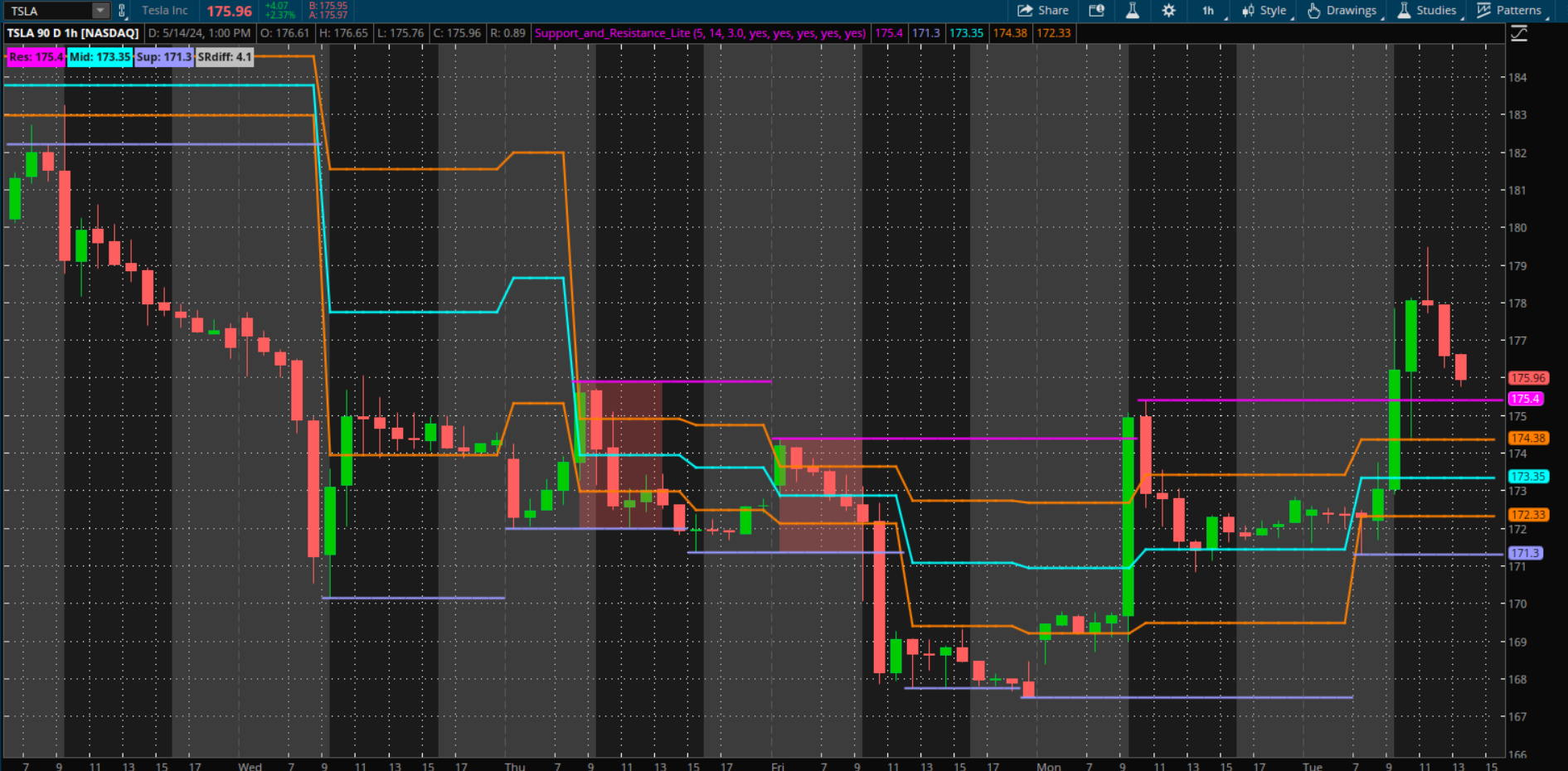Click the symbol link clipboard icon

122,11
